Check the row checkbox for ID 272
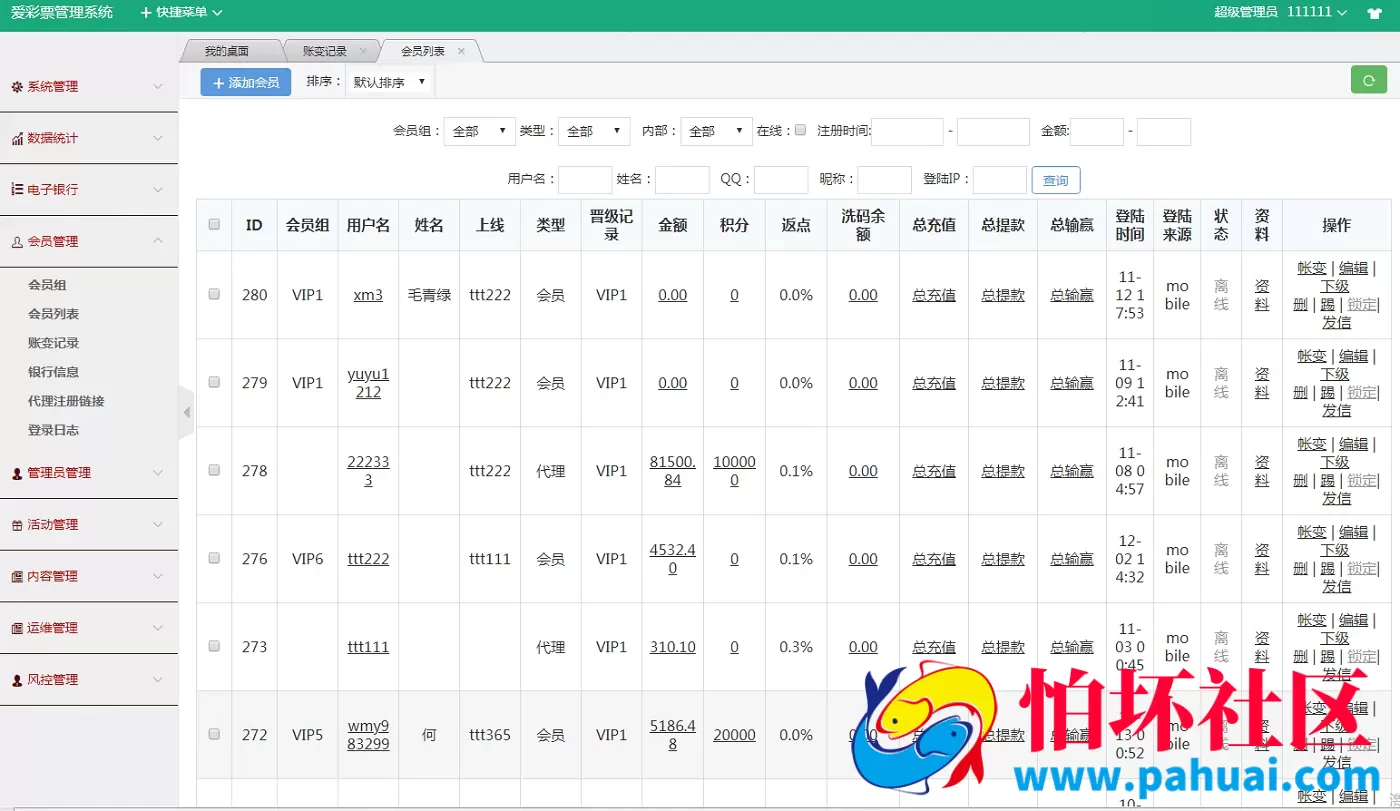Viewport: 1400px width, 811px height. 214,734
